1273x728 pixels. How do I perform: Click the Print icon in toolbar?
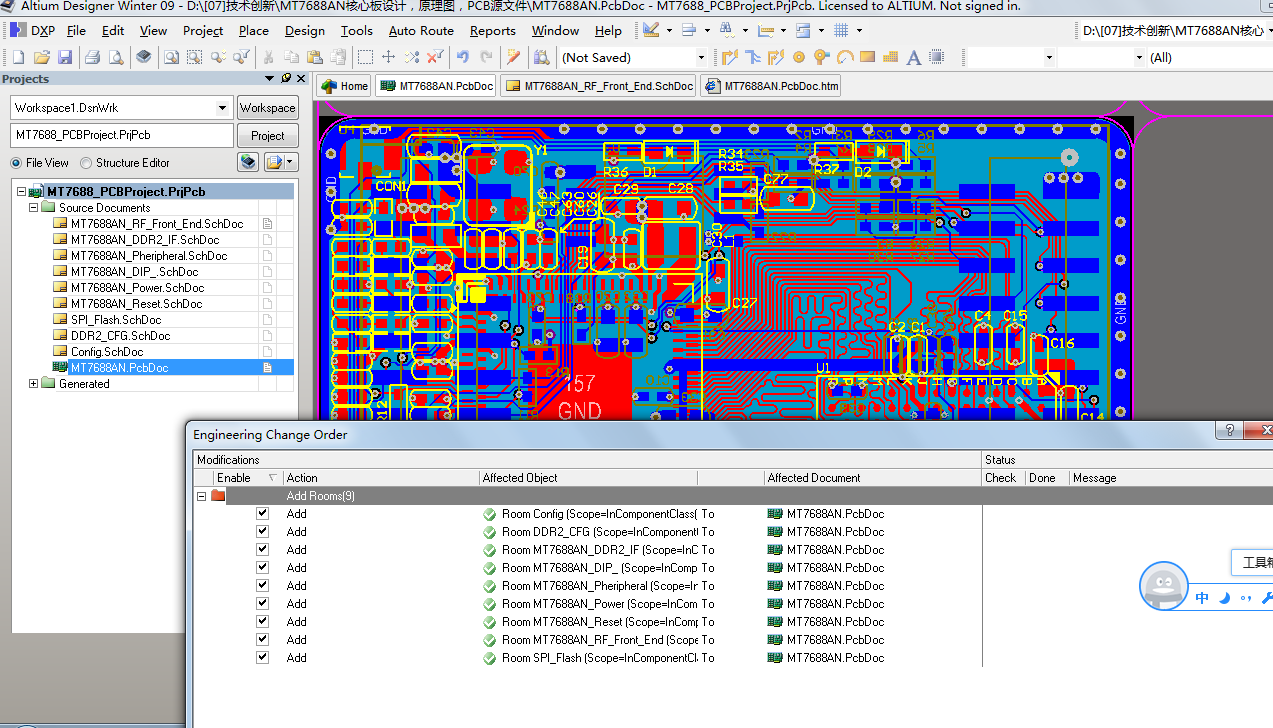[x=92, y=57]
